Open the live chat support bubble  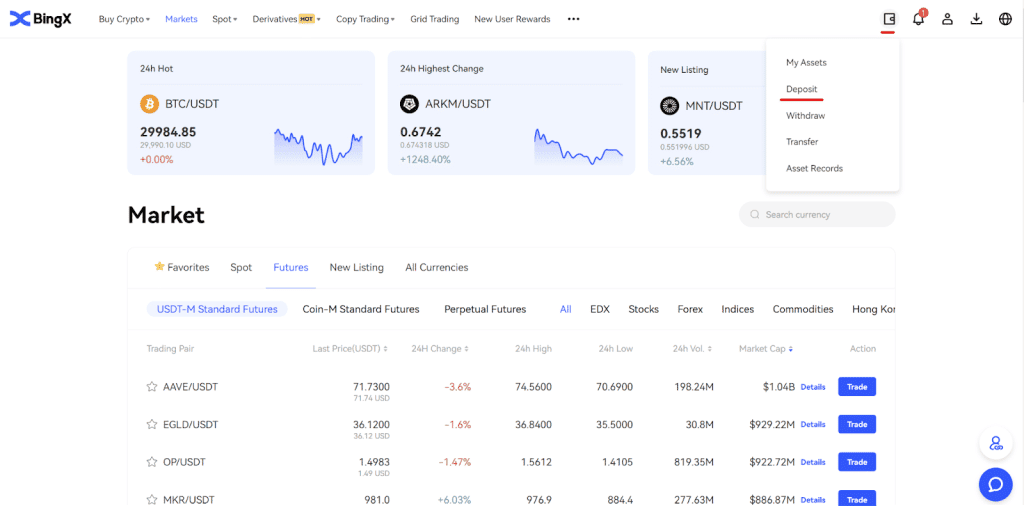[x=995, y=484]
